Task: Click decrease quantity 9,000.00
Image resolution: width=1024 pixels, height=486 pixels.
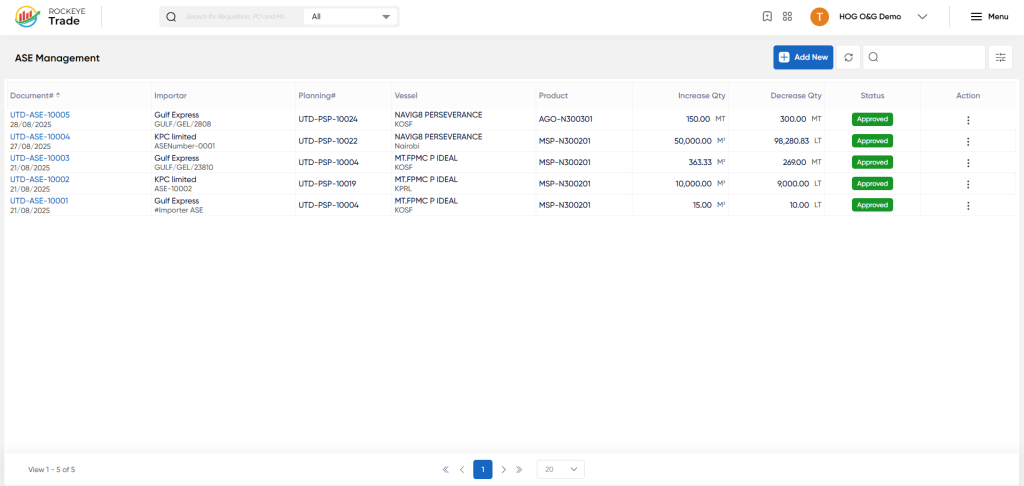Action: pyautogui.click(x=793, y=184)
